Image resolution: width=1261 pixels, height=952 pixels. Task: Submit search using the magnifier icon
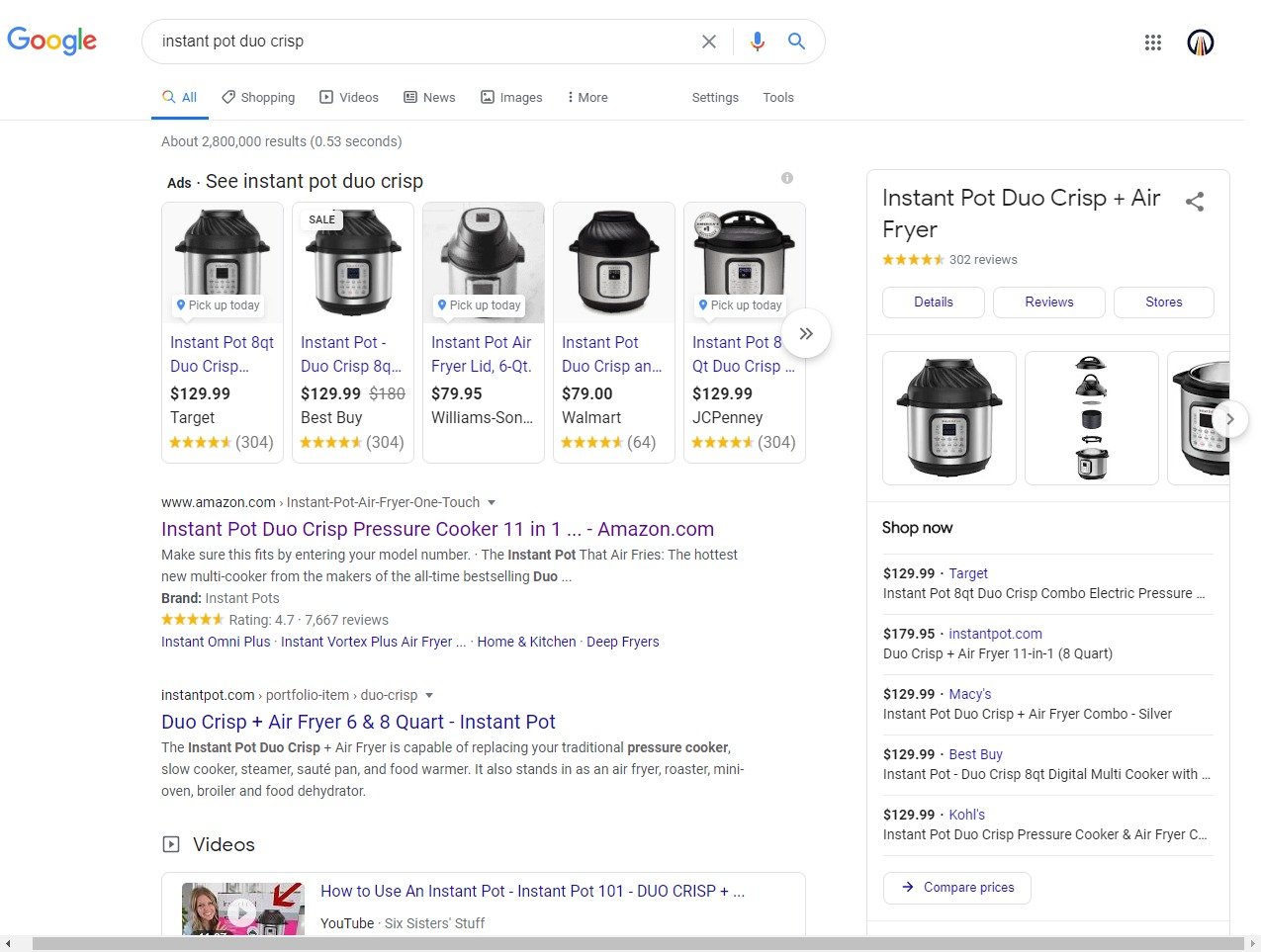[796, 42]
